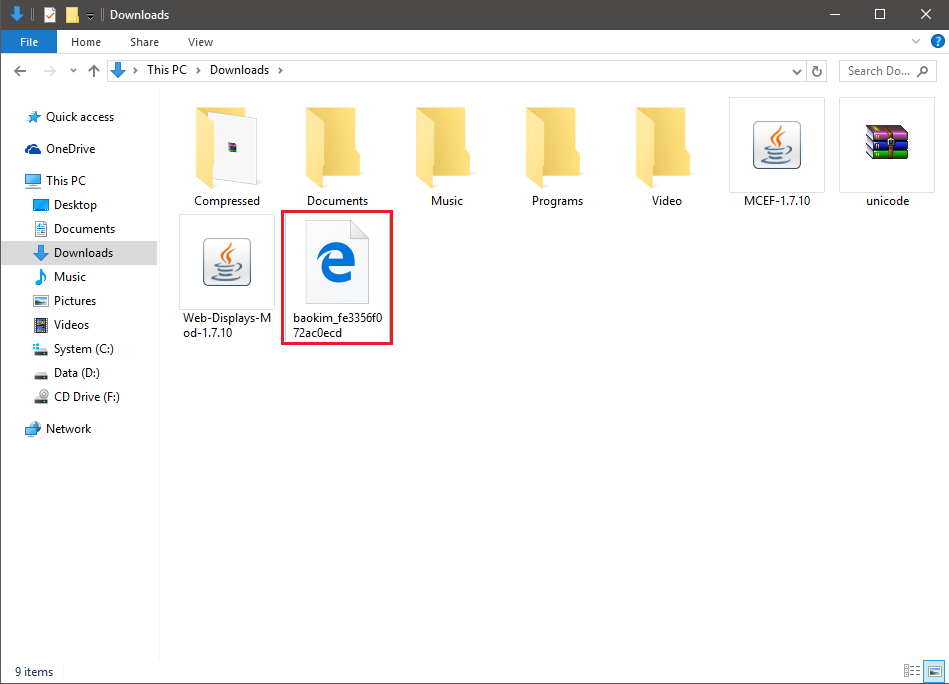Select the unicode WinRAR archive
949x684 pixels.
coord(887,153)
